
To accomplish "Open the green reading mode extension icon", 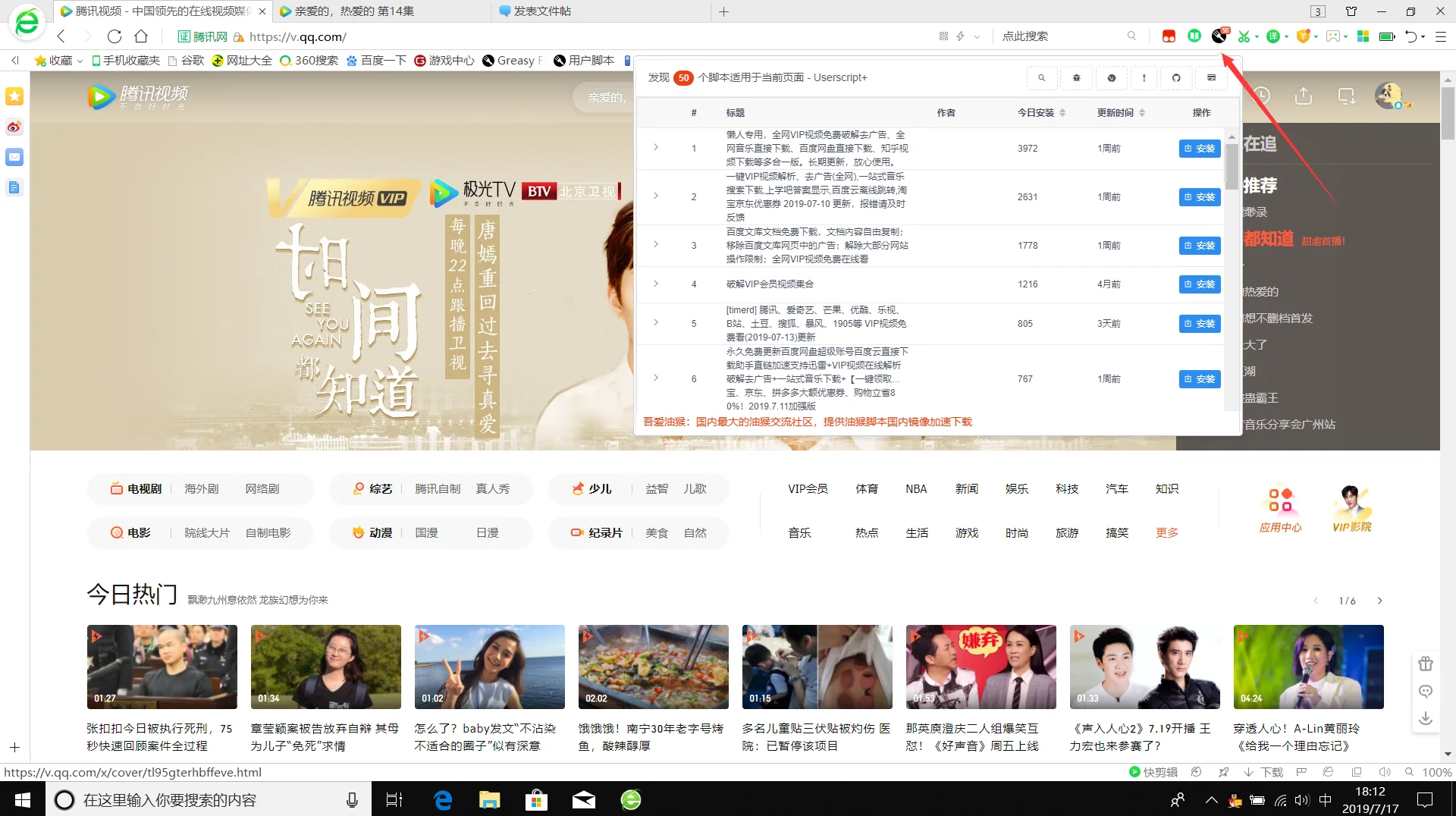I will (x=1194, y=36).
